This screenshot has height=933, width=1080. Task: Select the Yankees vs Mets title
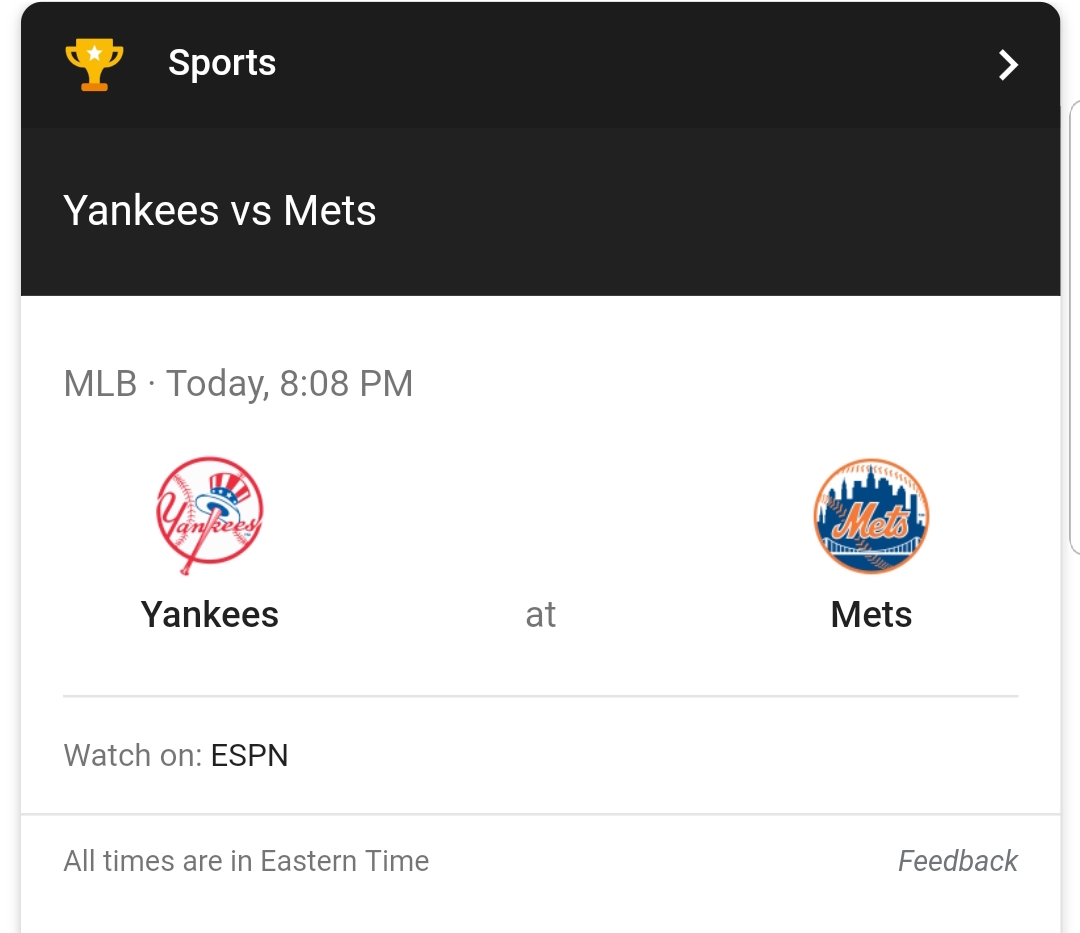click(x=220, y=211)
